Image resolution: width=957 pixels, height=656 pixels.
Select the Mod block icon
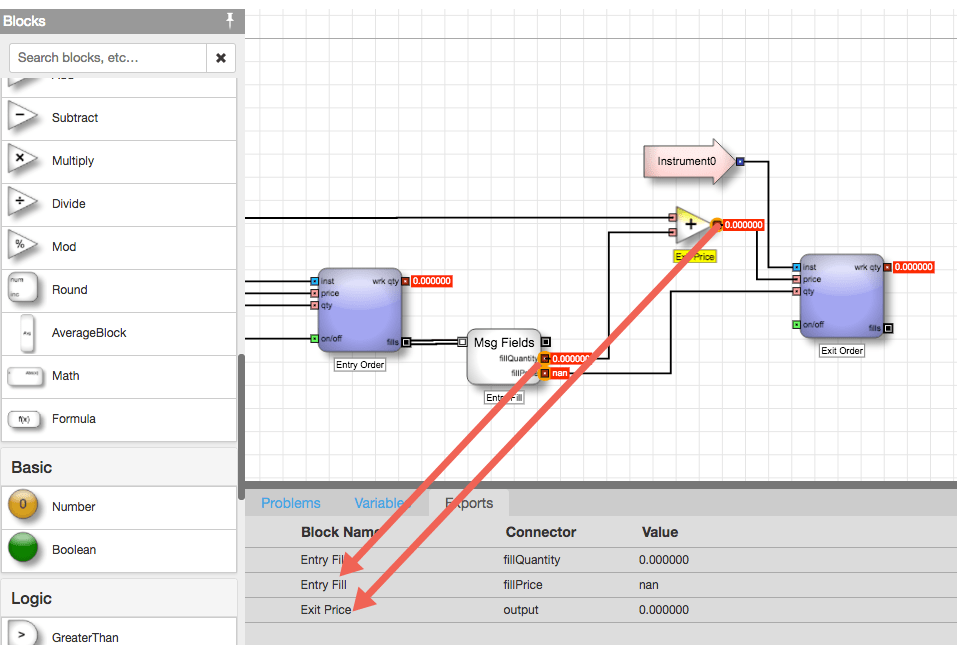[22, 245]
